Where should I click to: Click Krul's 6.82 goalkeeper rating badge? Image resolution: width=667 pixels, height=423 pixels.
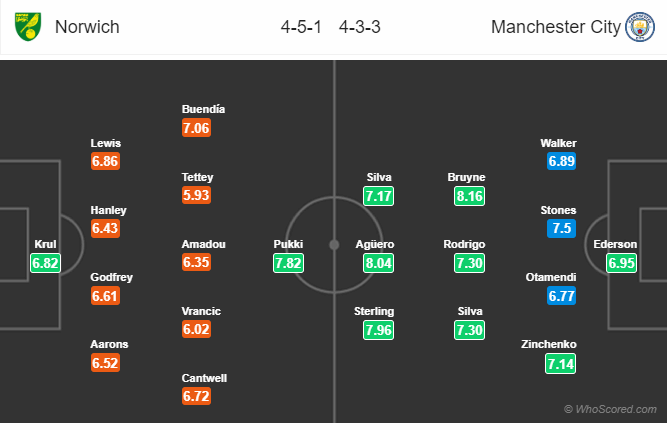coord(46,263)
